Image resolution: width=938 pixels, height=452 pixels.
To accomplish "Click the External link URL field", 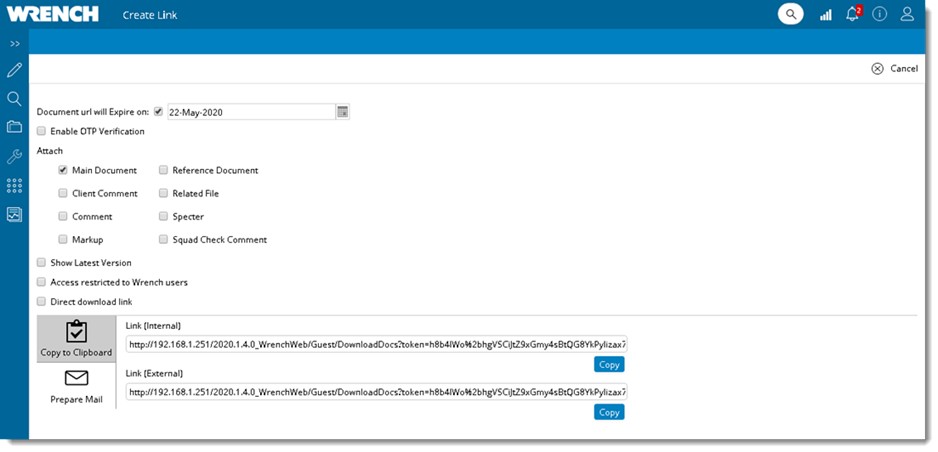I will pyautogui.click(x=376, y=392).
